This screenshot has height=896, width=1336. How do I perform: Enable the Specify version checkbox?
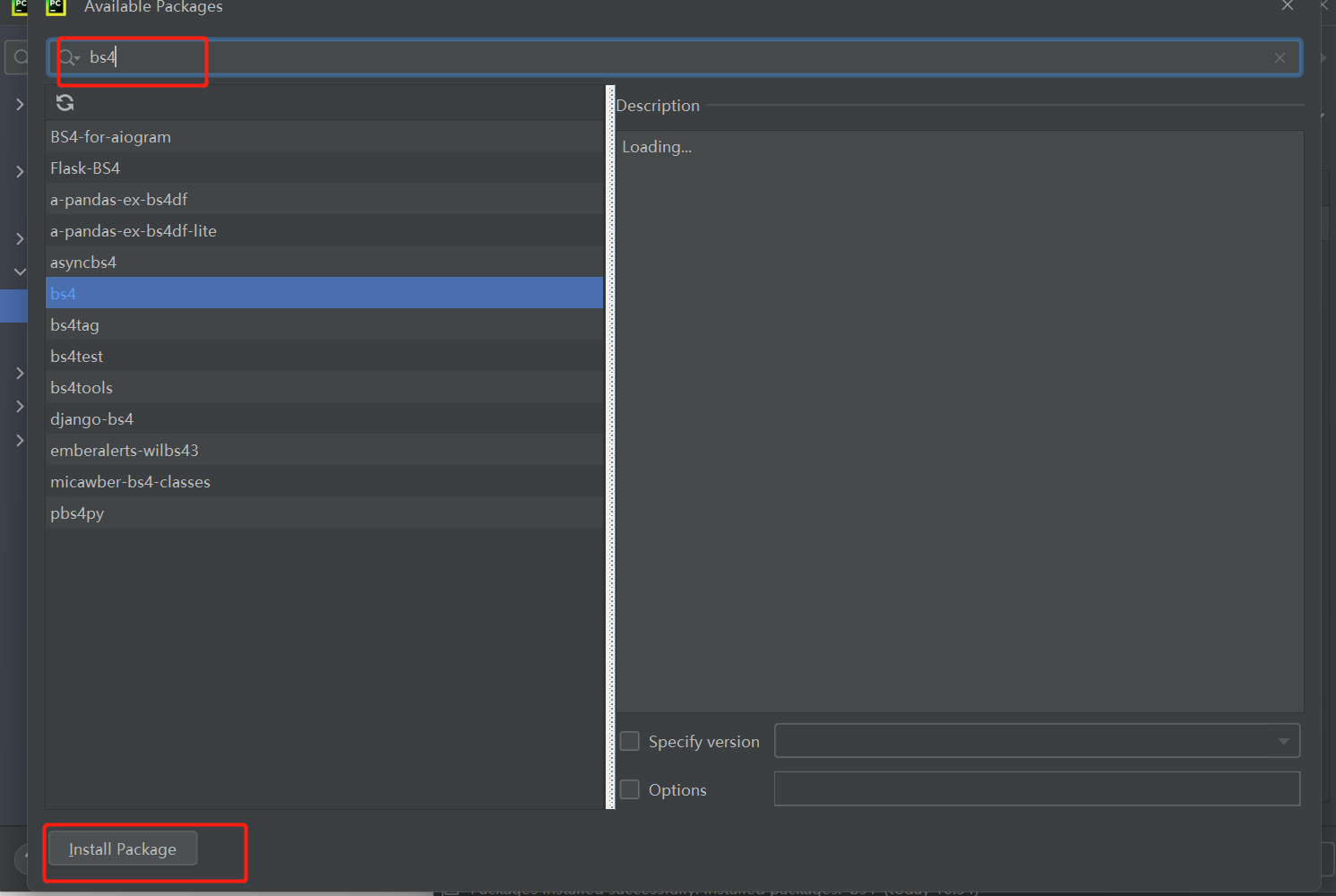click(x=630, y=741)
